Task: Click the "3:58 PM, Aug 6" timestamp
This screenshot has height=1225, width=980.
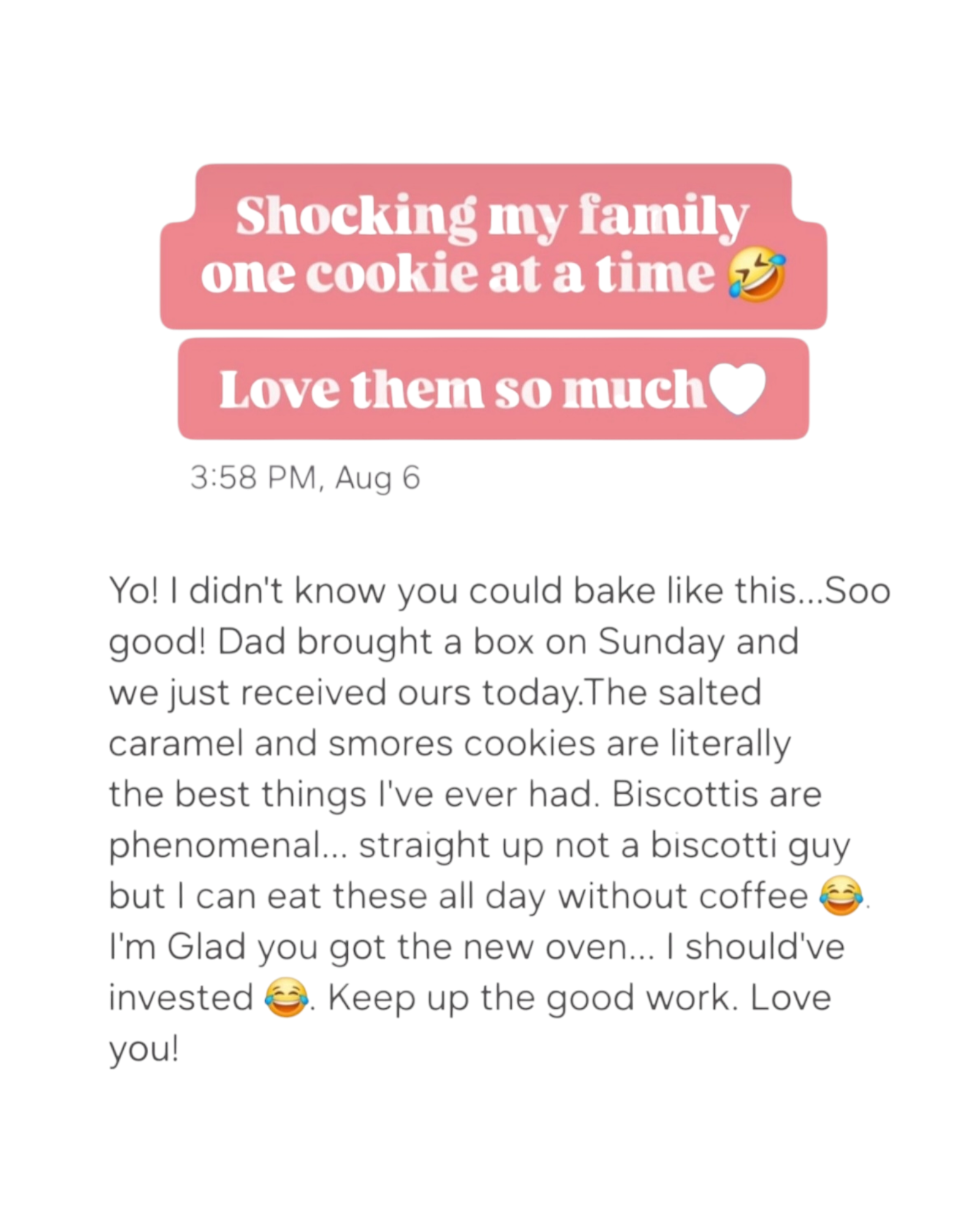Action: 305,478
